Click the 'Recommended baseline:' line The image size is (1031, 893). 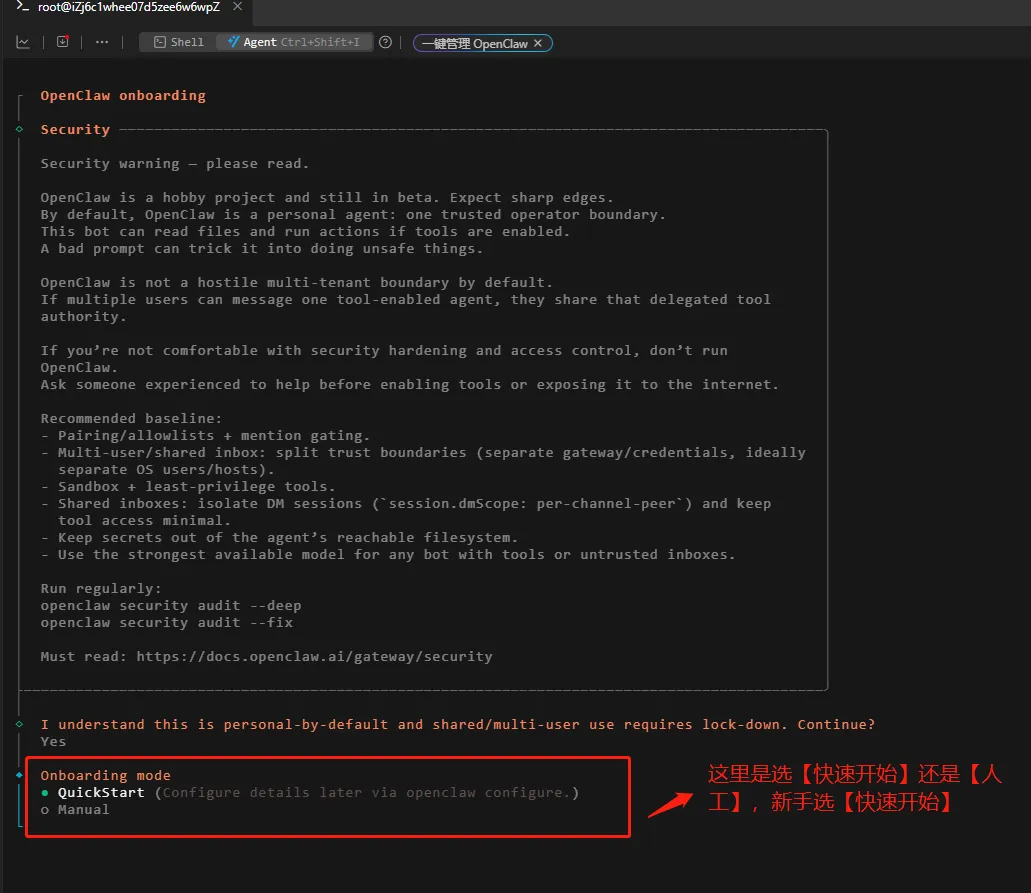pyautogui.click(x=131, y=418)
